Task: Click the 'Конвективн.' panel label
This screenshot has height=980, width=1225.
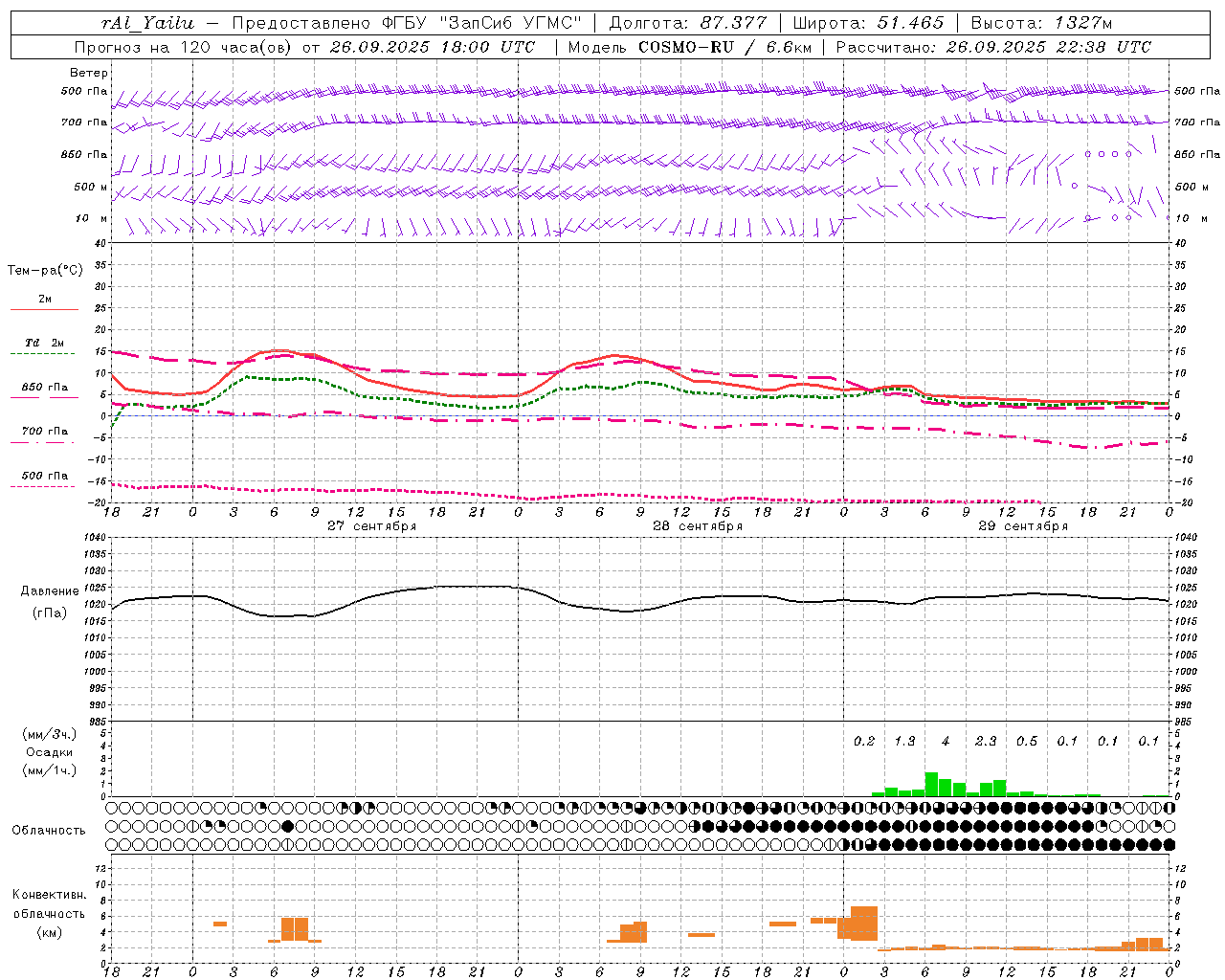Action: [x=49, y=895]
